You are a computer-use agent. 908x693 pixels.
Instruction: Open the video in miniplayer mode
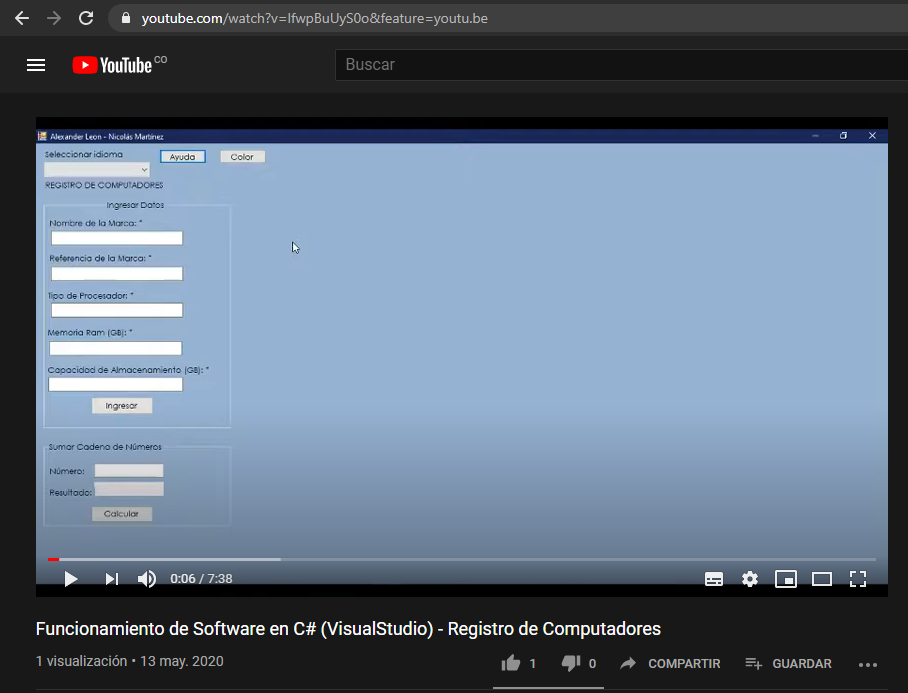point(786,578)
